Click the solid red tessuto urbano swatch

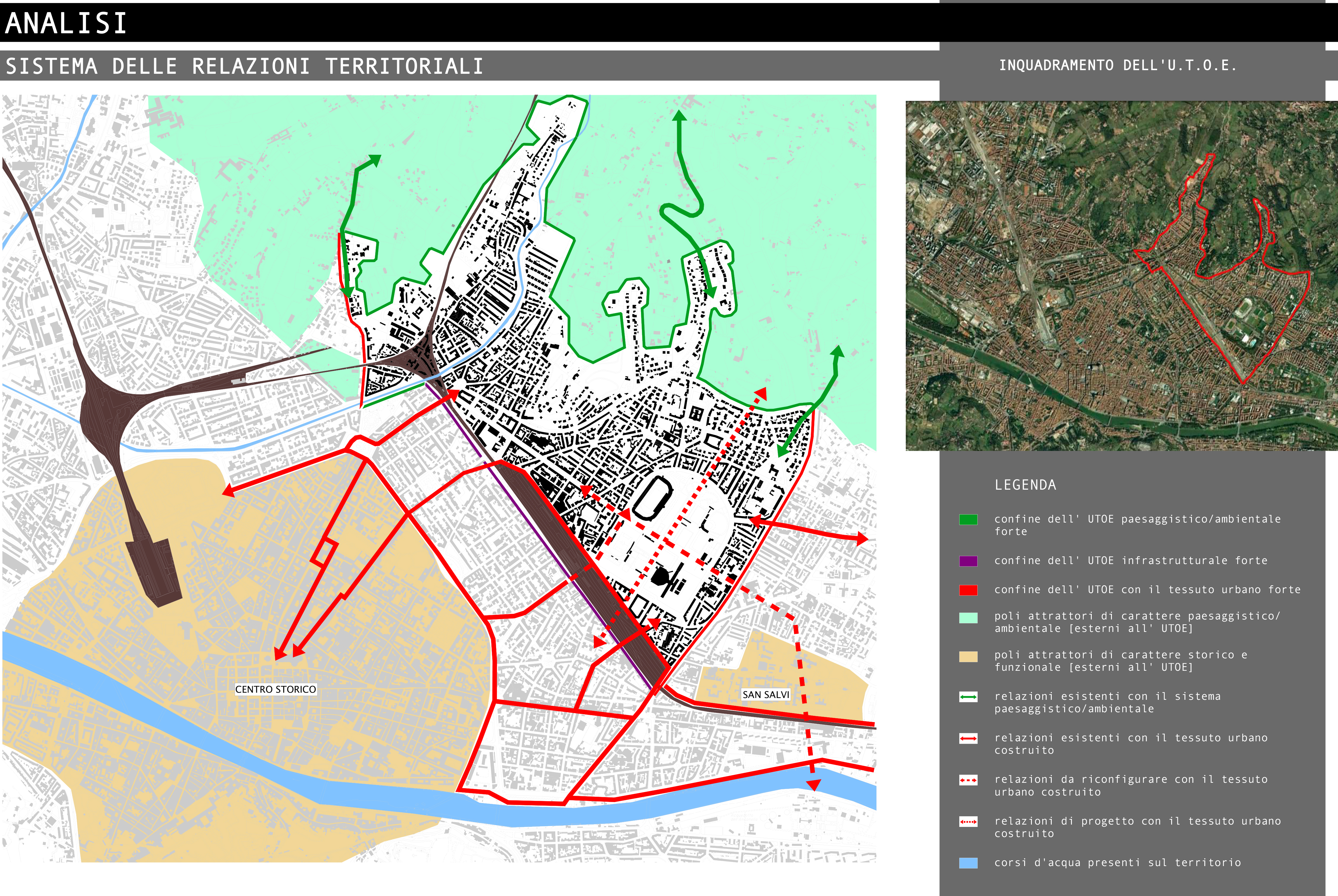click(x=968, y=590)
